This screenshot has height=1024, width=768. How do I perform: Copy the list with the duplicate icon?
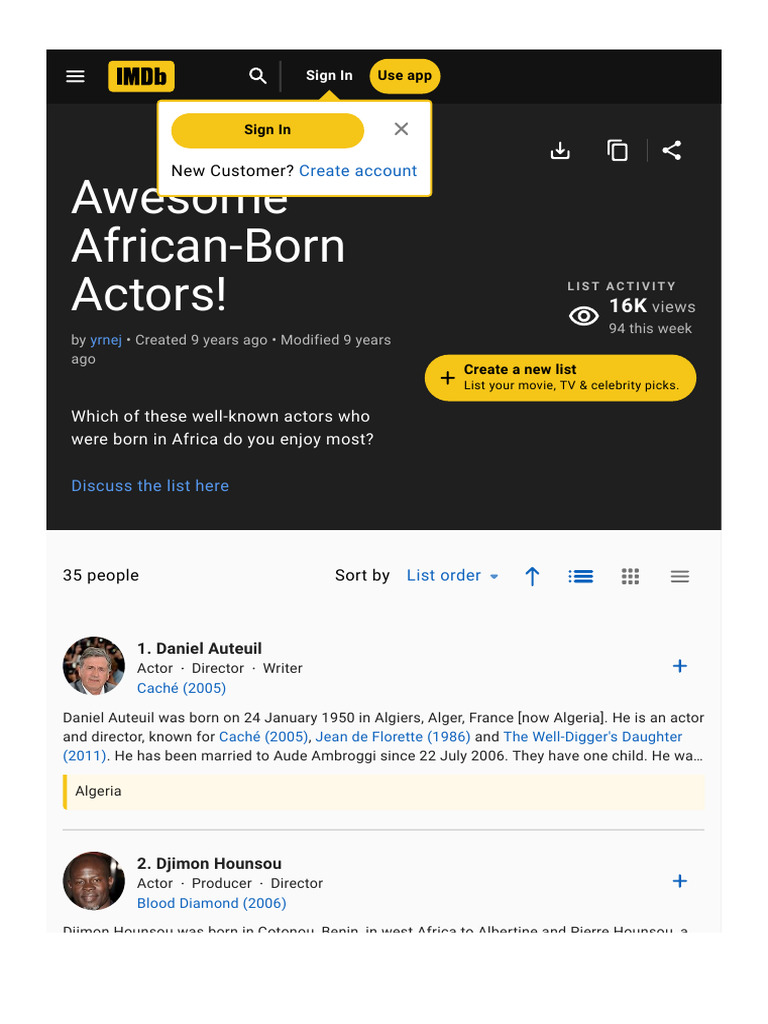point(617,150)
